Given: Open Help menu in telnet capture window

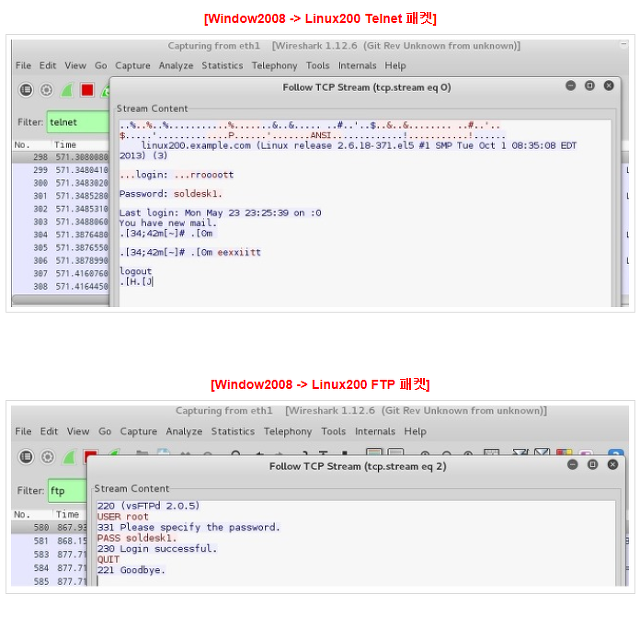Looking at the screenshot, I should coord(395,66).
